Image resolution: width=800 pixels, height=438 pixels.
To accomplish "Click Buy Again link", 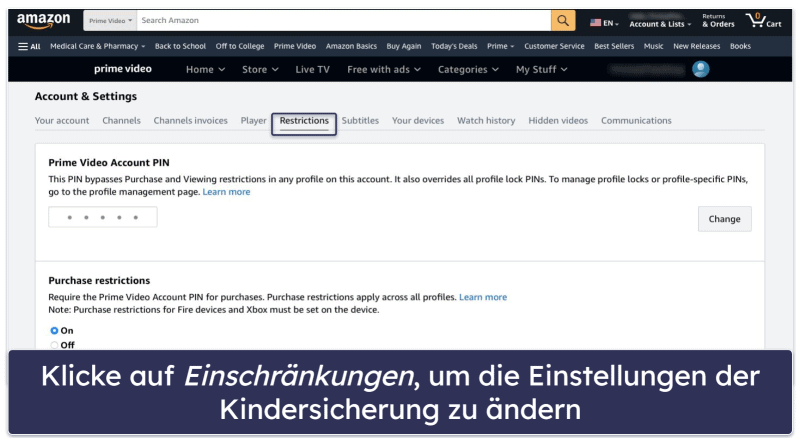I will [404, 46].
